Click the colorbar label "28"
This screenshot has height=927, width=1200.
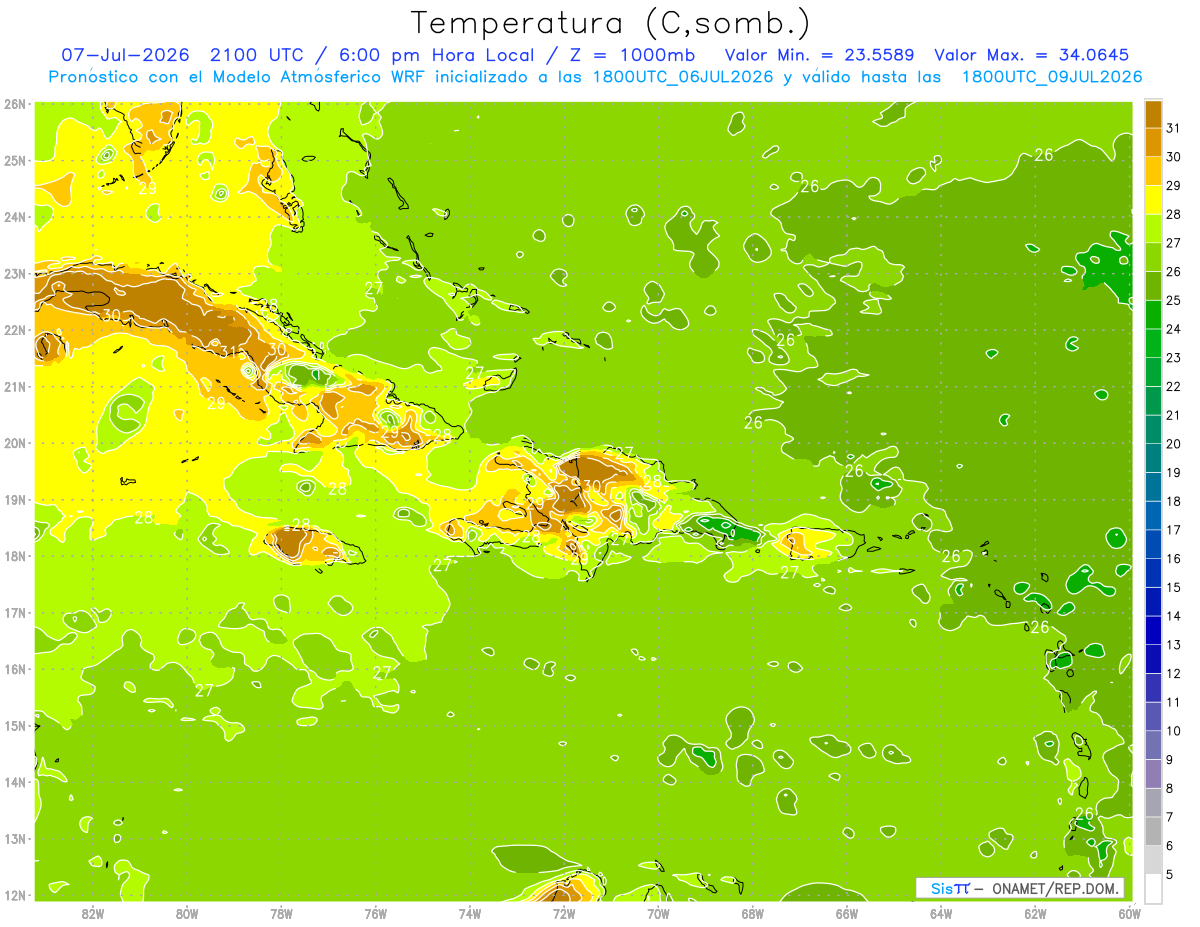click(x=1174, y=214)
